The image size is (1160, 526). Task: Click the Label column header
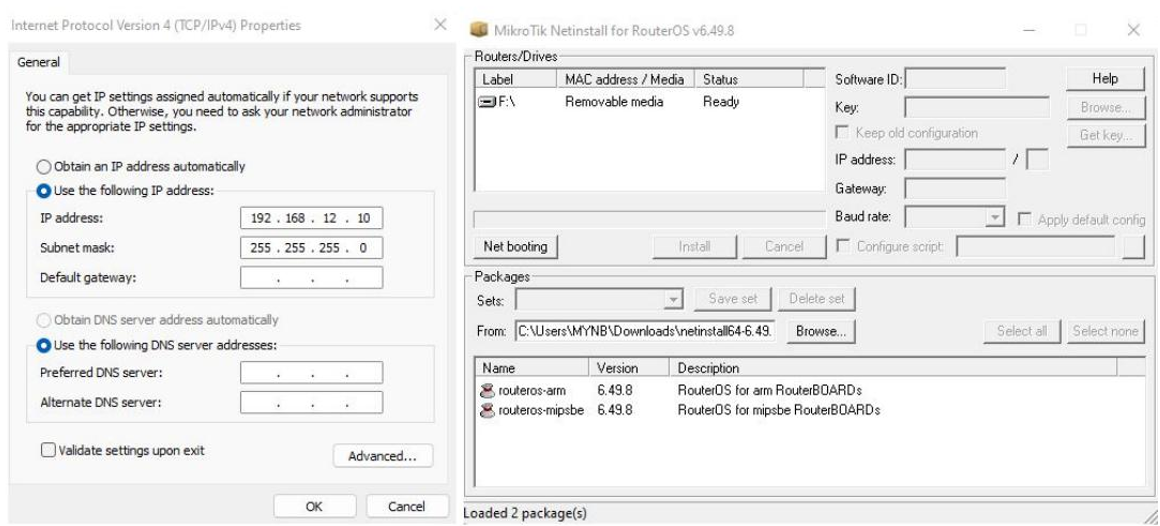coord(516,79)
